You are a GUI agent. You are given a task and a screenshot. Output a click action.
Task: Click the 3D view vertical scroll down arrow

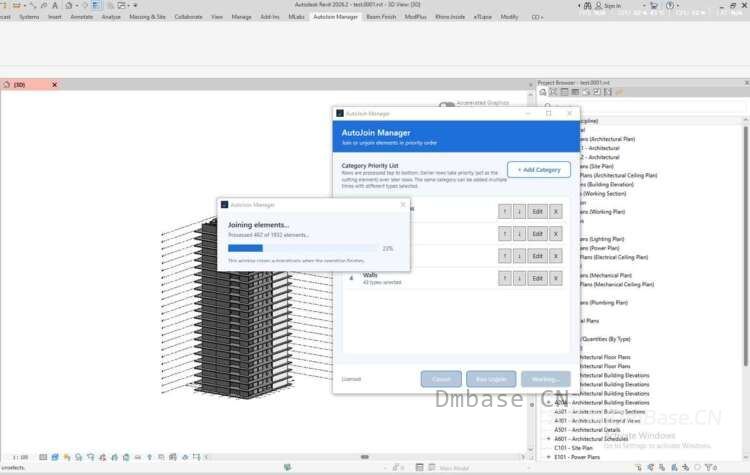(x=530, y=449)
